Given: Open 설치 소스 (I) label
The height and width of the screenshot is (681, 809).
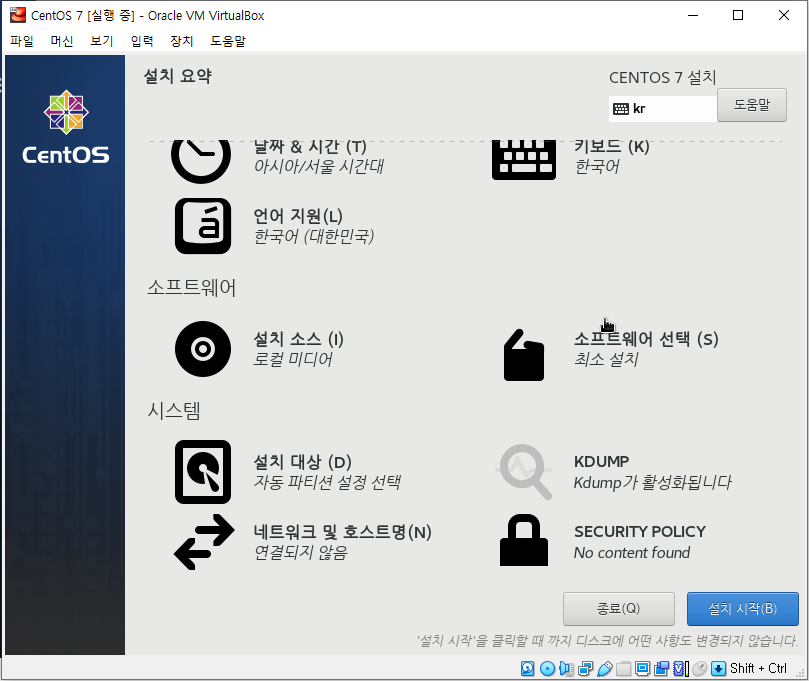Looking at the screenshot, I should tap(298, 339).
